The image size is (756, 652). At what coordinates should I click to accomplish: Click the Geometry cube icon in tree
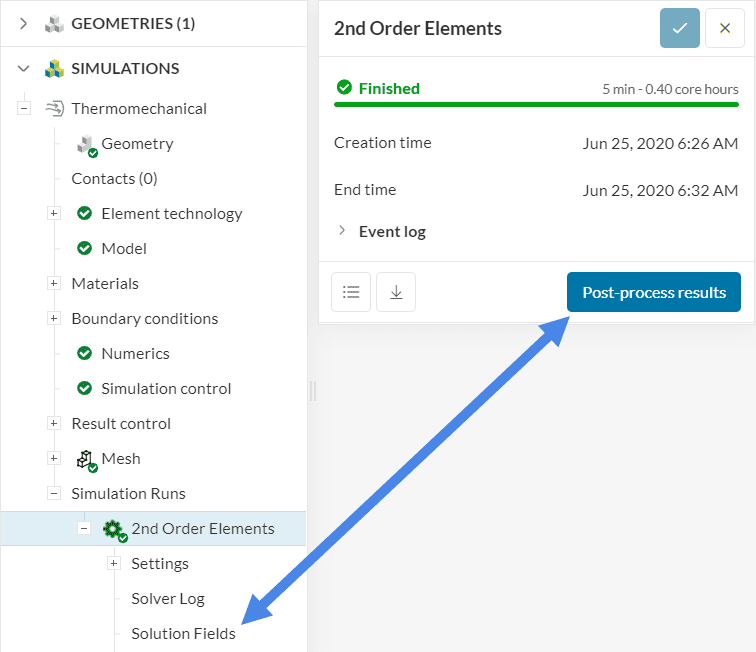click(x=86, y=144)
